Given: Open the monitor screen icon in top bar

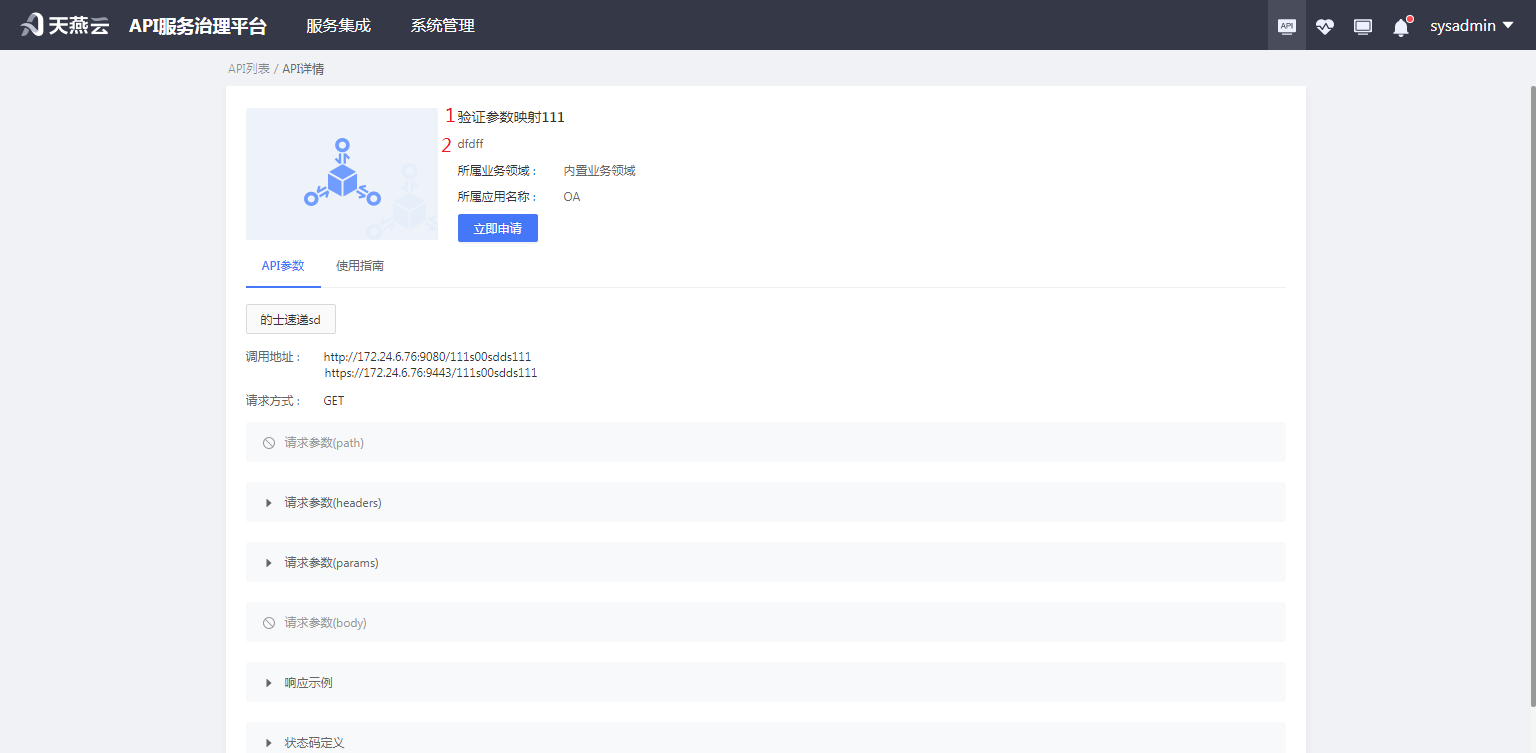Looking at the screenshot, I should click(1362, 25).
